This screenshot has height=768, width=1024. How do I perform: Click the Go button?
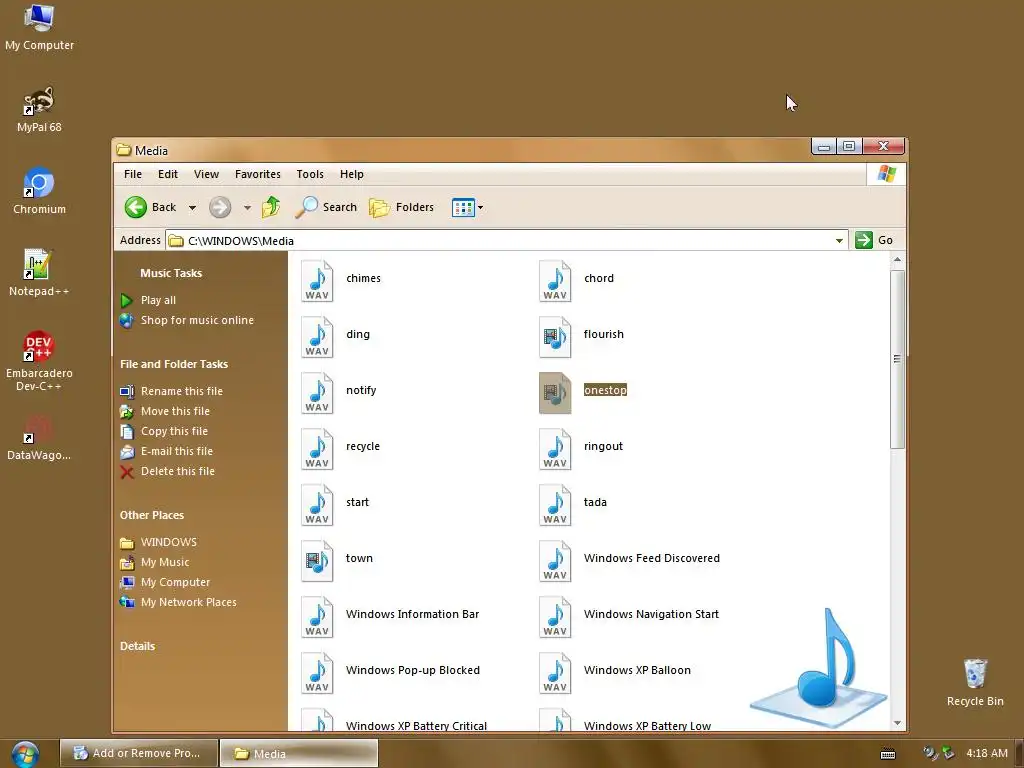874,240
